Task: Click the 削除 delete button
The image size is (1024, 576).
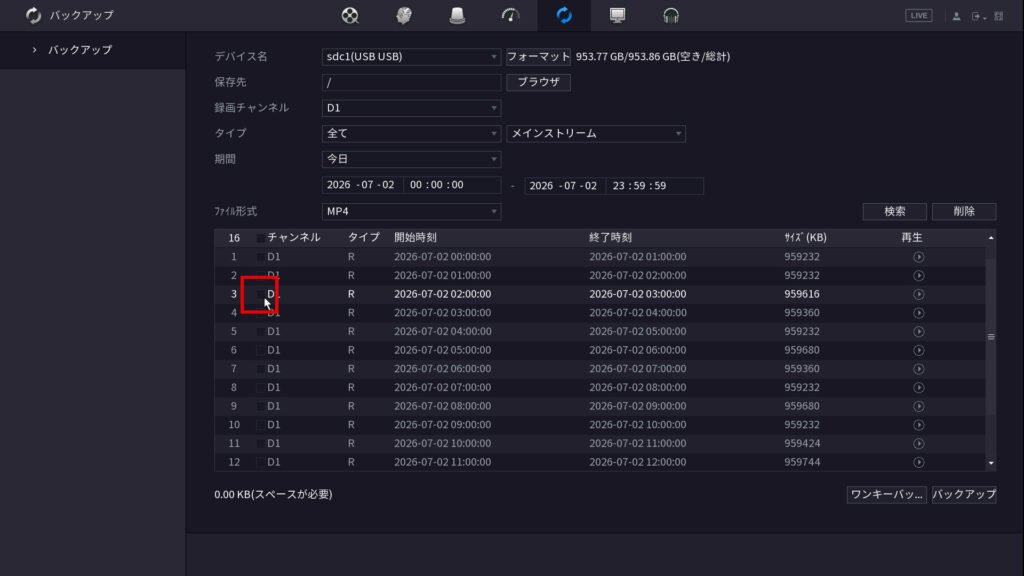Action: pyautogui.click(x=964, y=212)
